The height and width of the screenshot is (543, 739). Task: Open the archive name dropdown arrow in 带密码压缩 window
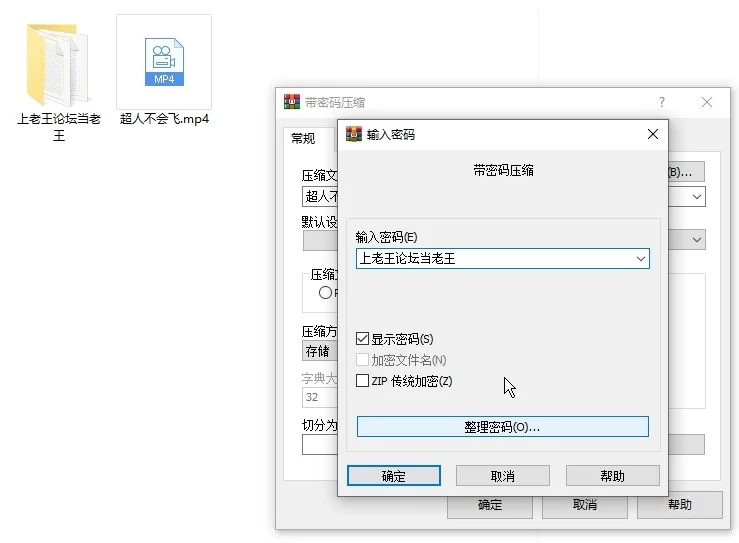coord(697,197)
